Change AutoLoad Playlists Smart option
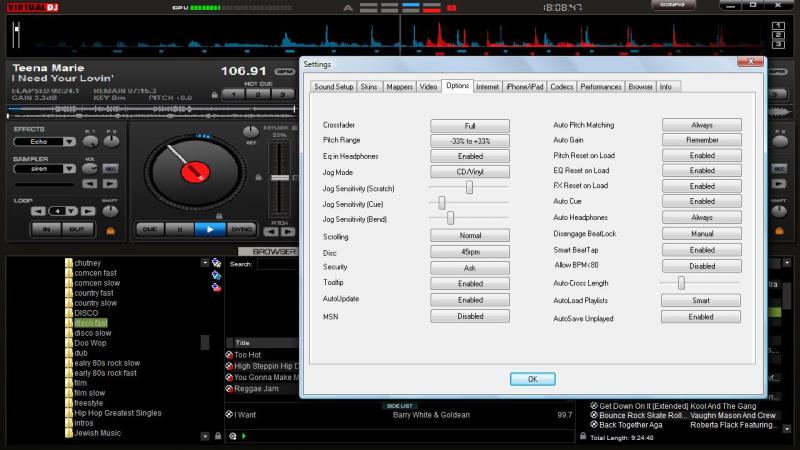Image resolution: width=800 pixels, height=450 pixels. 701,301
